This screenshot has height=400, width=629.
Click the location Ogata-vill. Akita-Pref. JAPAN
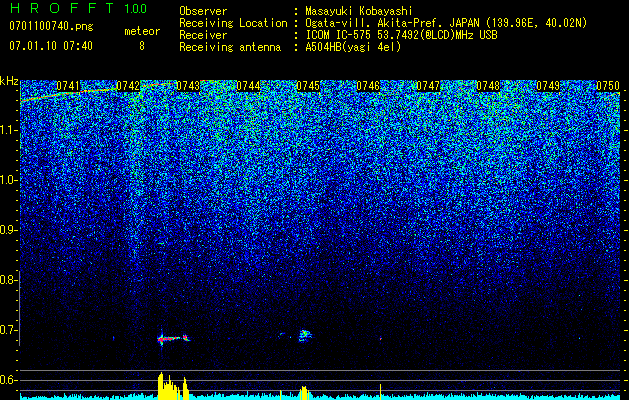click(x=392, y=23)
